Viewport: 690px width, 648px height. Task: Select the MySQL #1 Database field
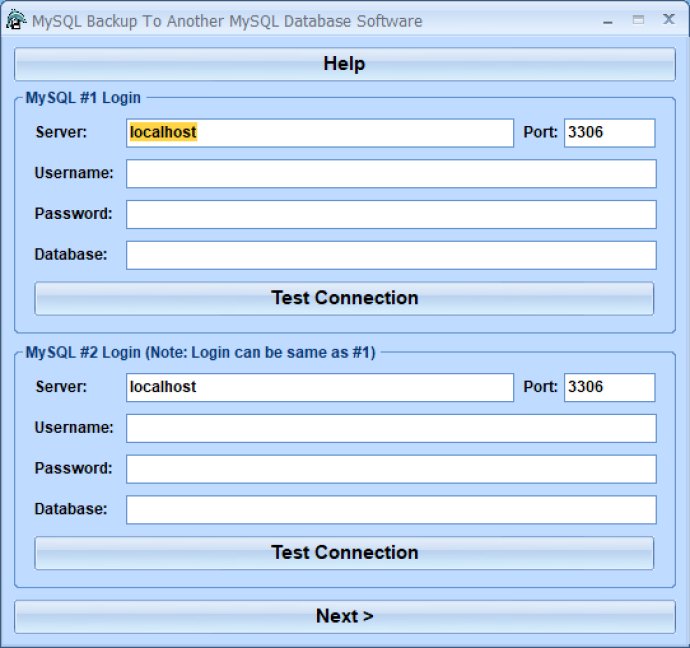(x=391, y=255)
